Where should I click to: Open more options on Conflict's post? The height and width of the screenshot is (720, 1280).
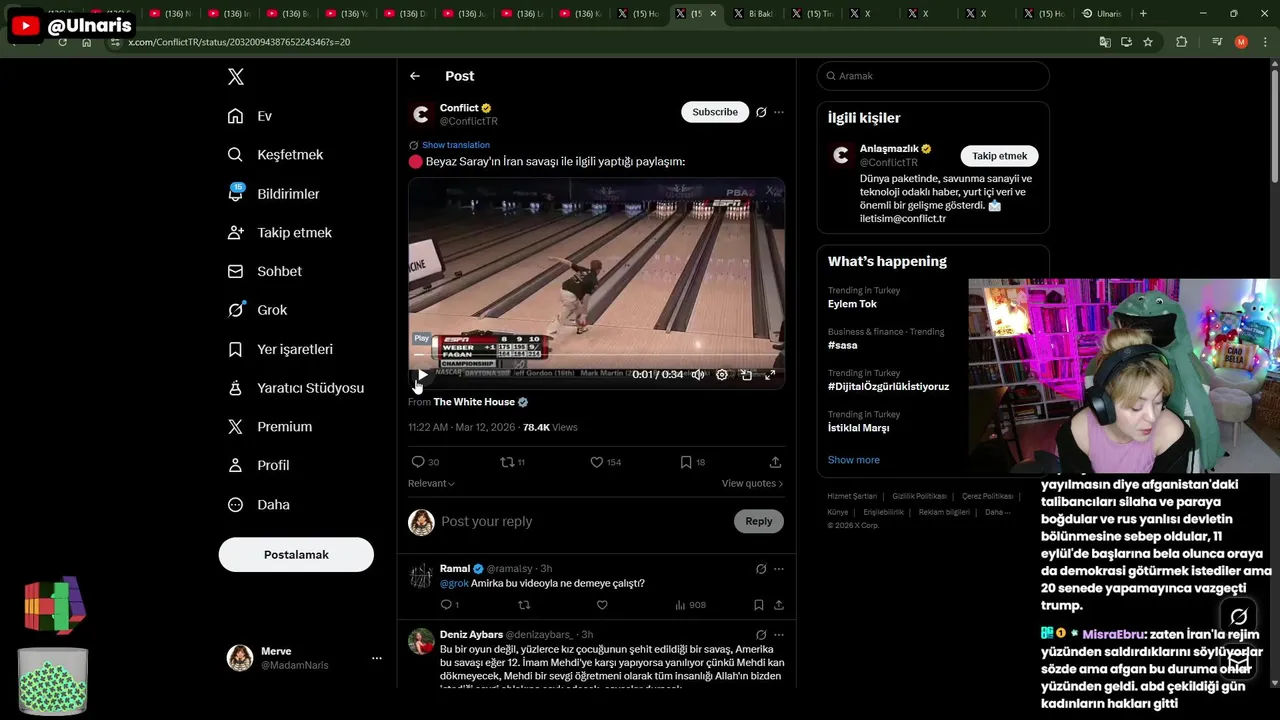pos(779,112)
